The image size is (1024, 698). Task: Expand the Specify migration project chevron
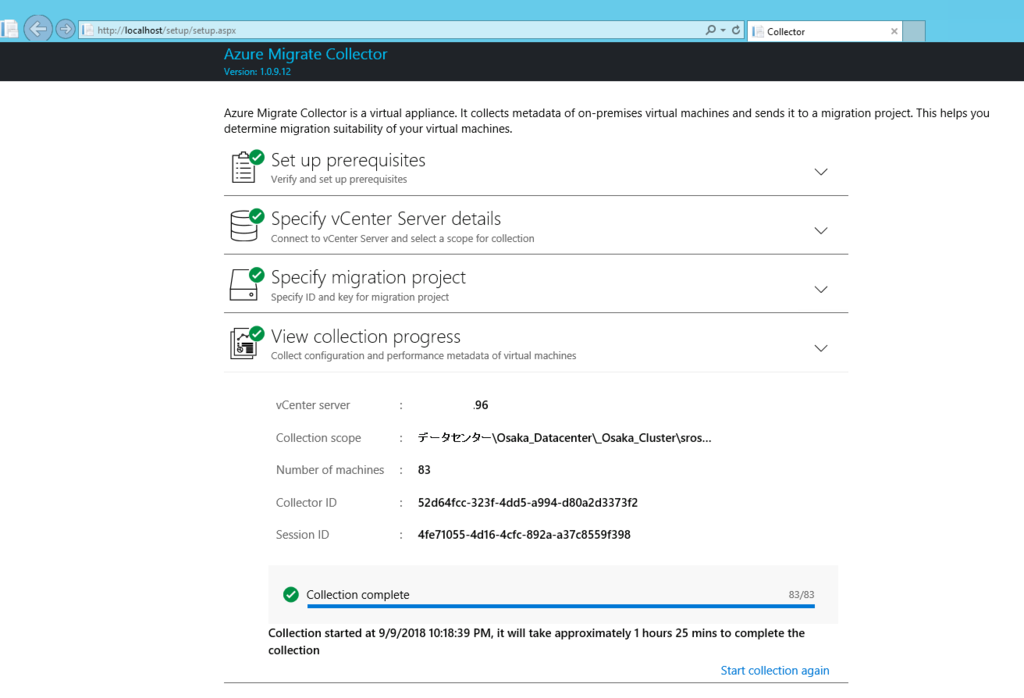pyautogui.click(x=821, y=289)
